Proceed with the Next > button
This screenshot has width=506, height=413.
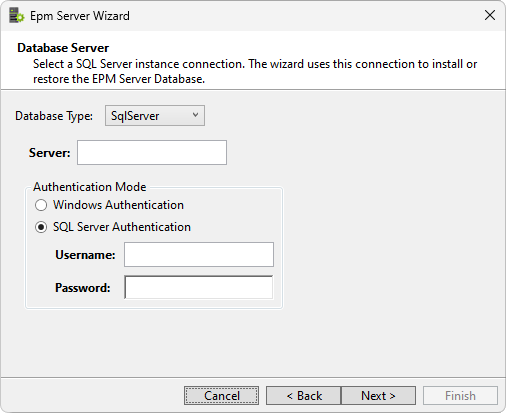[378, 396]
